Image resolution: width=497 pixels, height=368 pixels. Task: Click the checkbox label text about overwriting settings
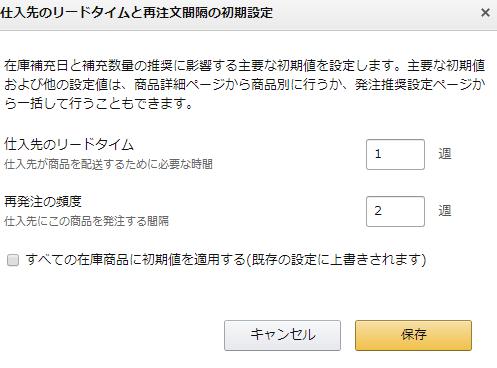tap(226, 259)
